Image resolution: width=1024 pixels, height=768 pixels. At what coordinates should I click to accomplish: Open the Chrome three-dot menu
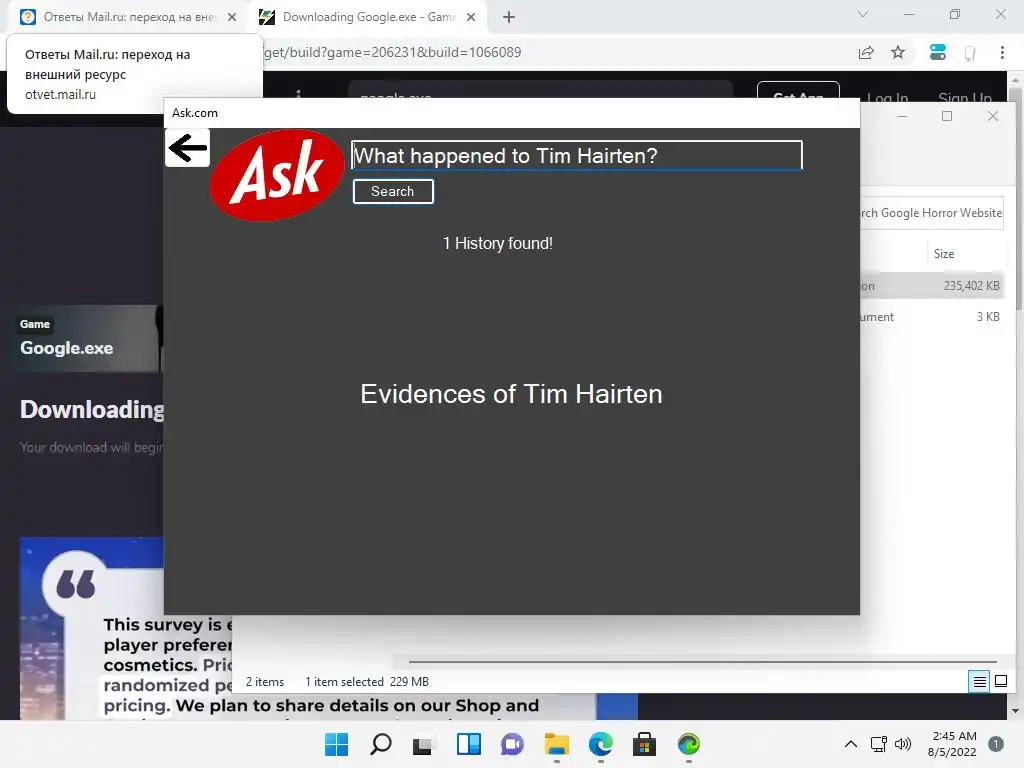tap(1002, 52)
